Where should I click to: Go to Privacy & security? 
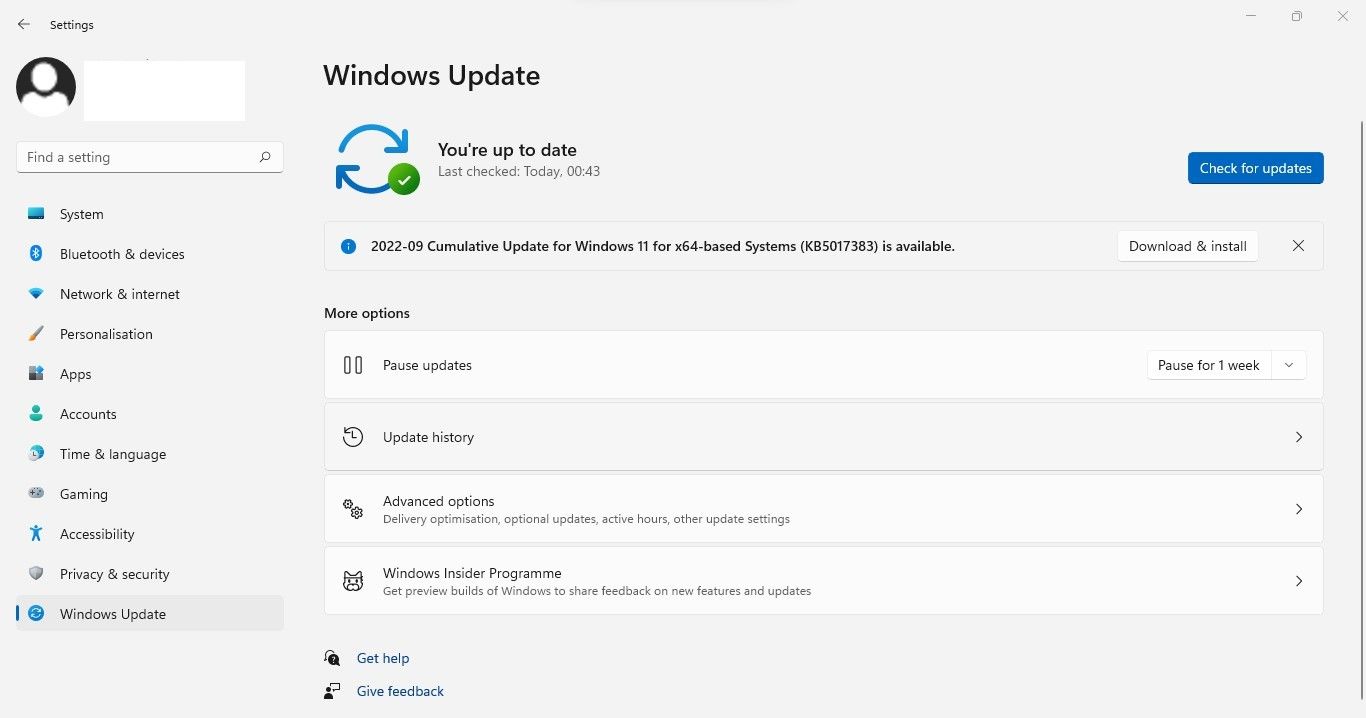[150, 574]
